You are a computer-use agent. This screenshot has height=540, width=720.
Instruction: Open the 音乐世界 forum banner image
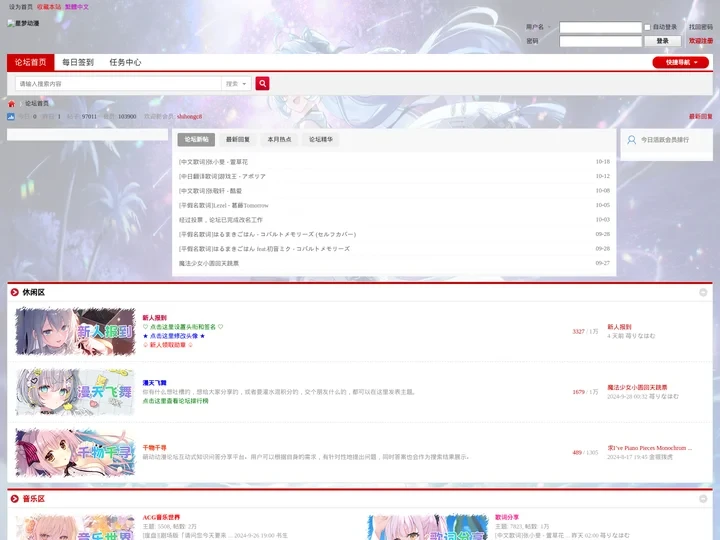75,527
